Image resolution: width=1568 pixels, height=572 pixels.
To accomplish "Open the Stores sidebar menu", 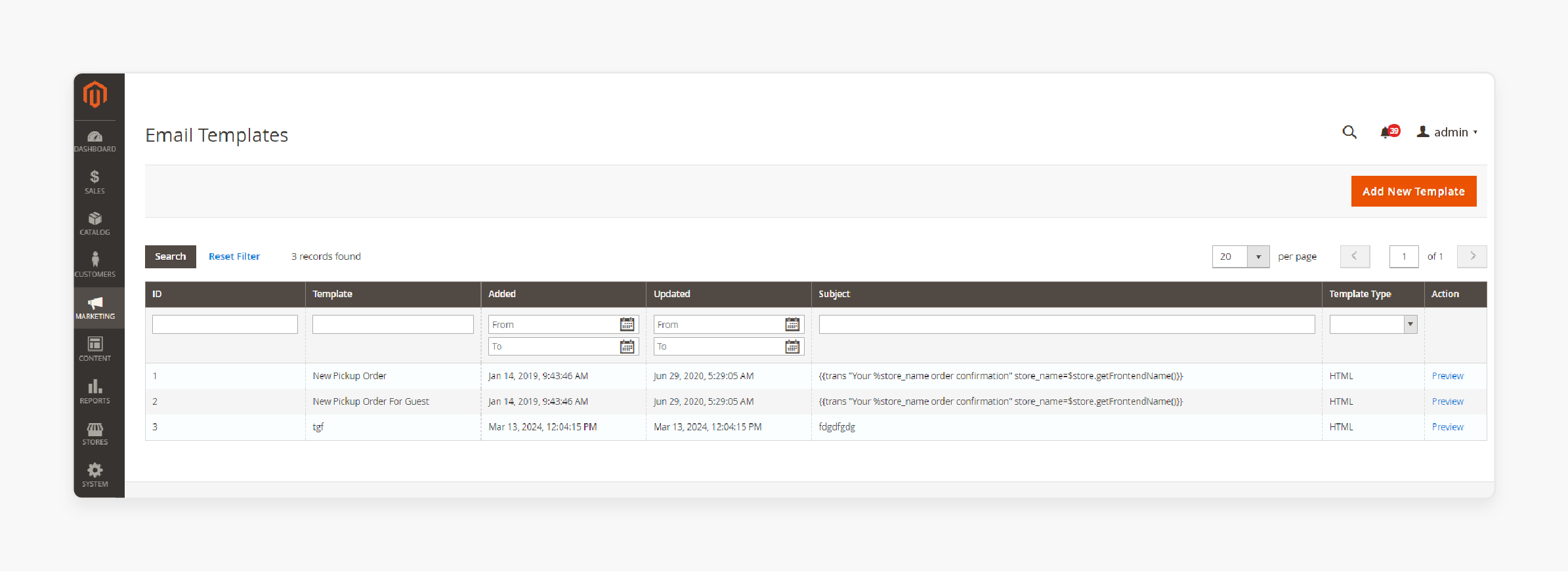I will [x=95, y=434].
